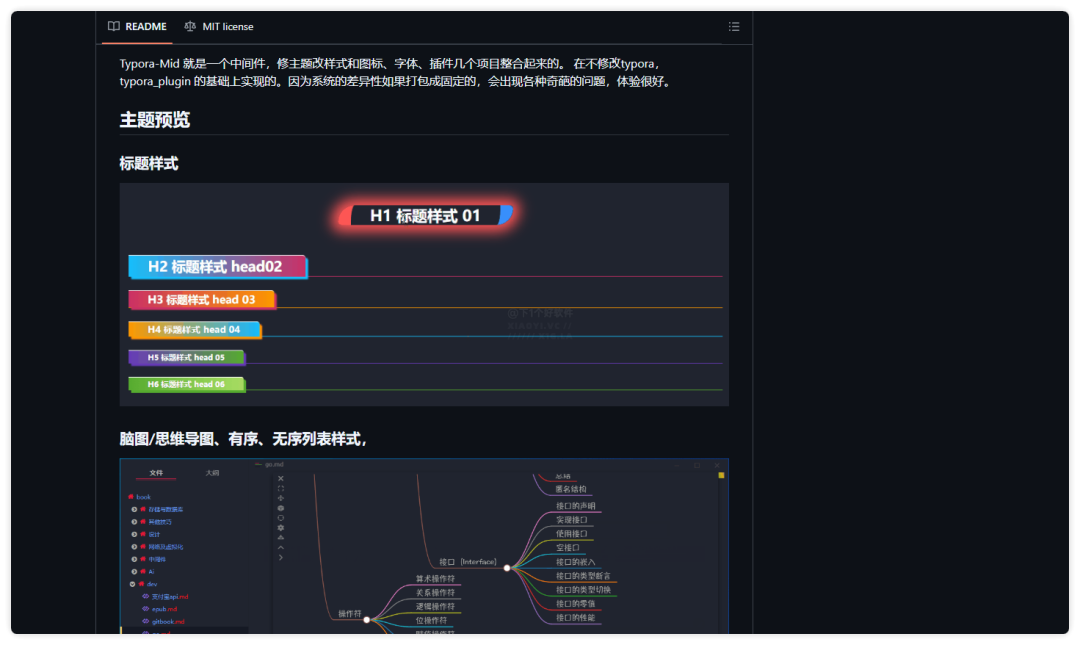Click the Typora-Mid description paragraph

pos(396,72)
